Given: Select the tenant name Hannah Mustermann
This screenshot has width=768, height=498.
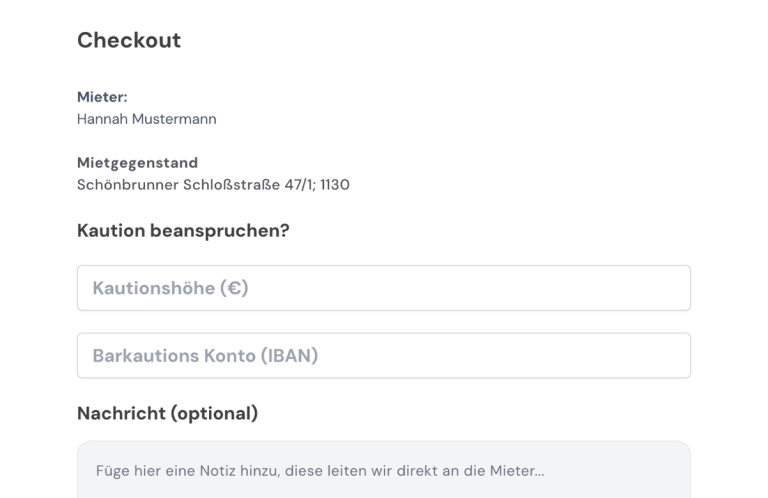Looking at the screenshot, I should (x=146, y=119).
